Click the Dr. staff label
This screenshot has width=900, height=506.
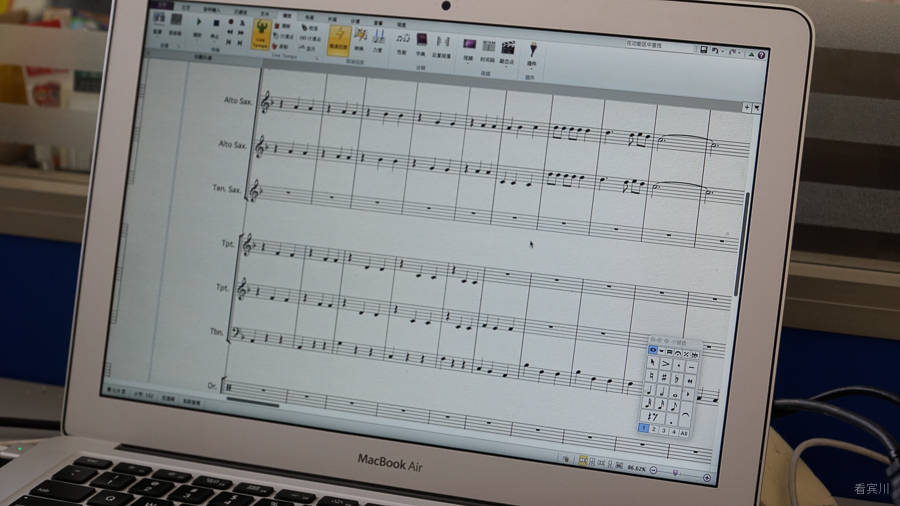[212, 386]
